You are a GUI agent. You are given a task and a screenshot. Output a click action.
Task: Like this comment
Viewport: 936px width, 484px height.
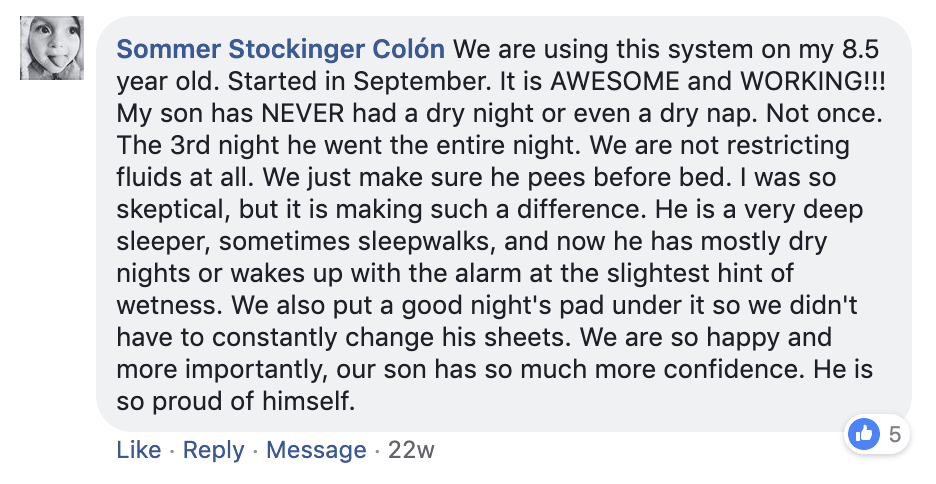[x=139, y=450]
